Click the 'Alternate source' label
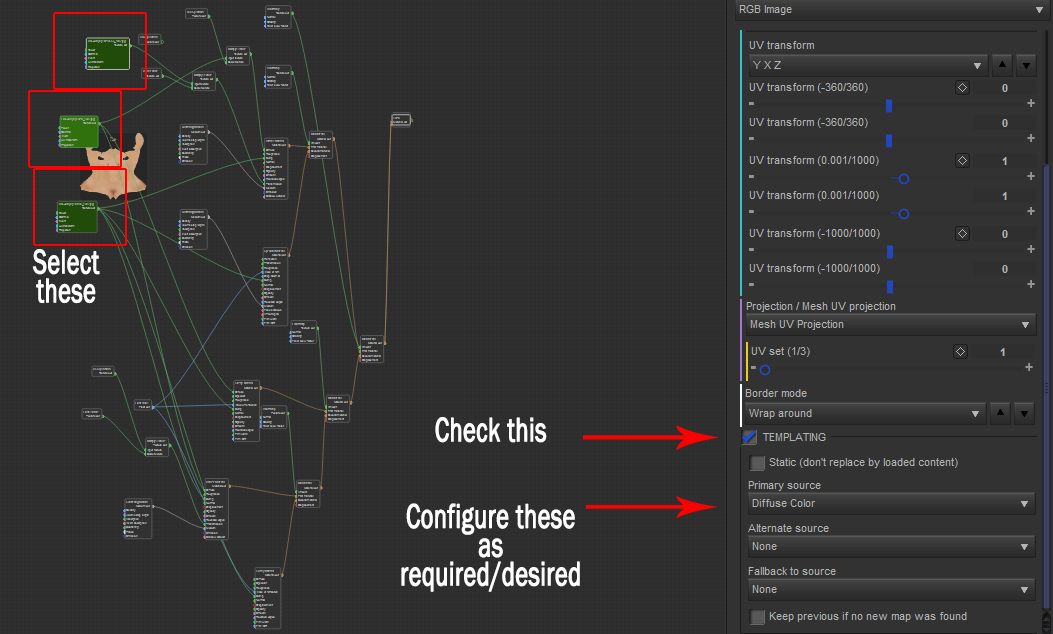The height and width of the screenshot is (634, 1053). click(x=788, y=528)
